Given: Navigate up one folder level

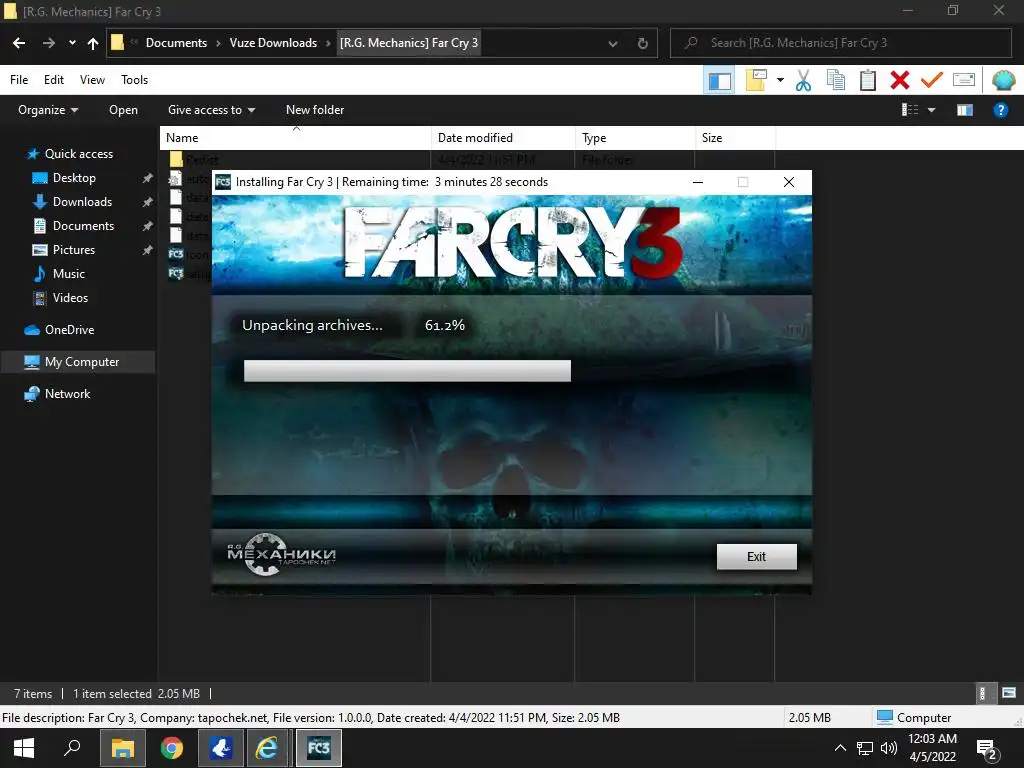Looking at the screenshot, I should pos(93,43).
